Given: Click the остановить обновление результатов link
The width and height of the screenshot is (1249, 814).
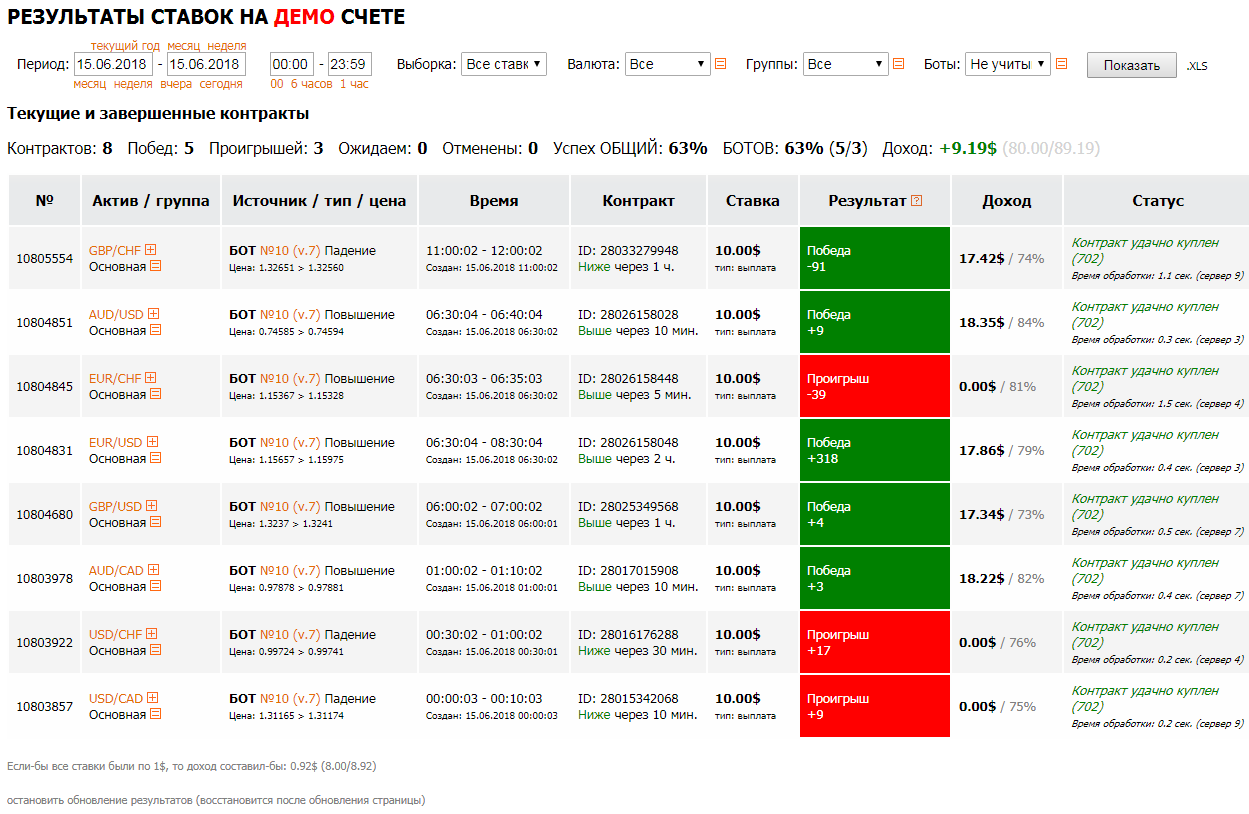Looking at the screenshot, I should click(216, 800).
